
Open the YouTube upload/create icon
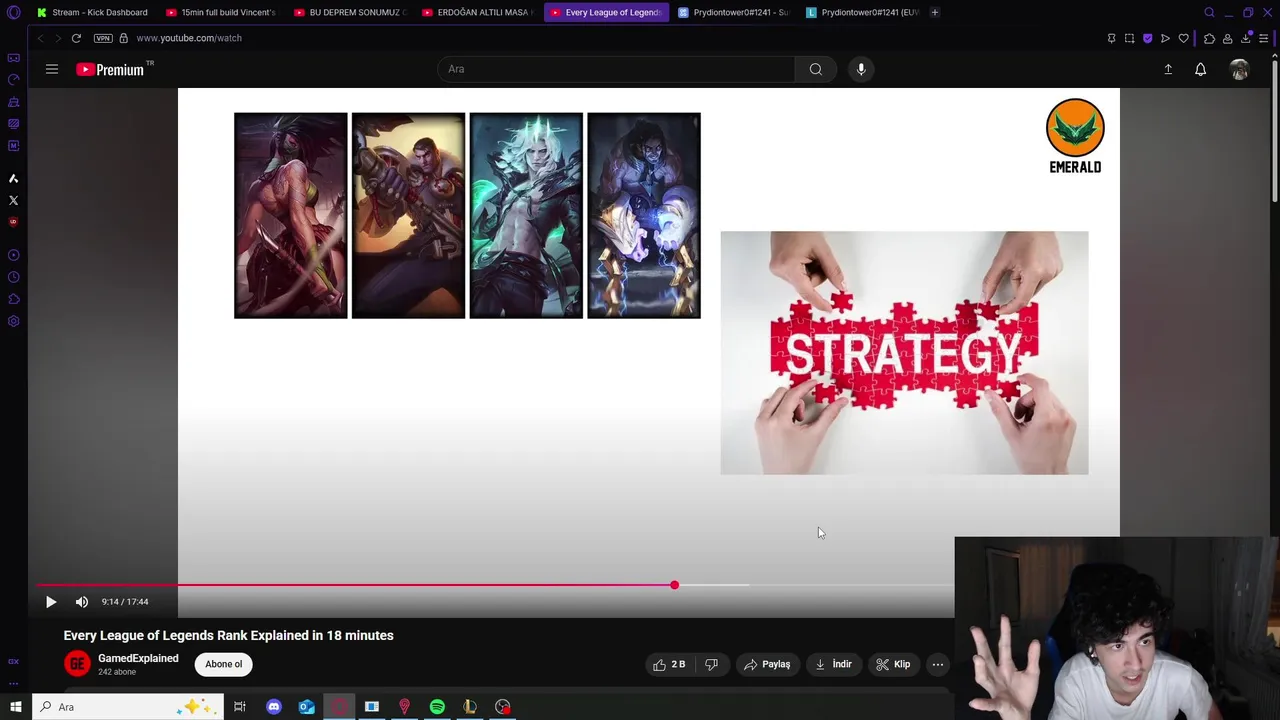click(x=1168, y=69)
